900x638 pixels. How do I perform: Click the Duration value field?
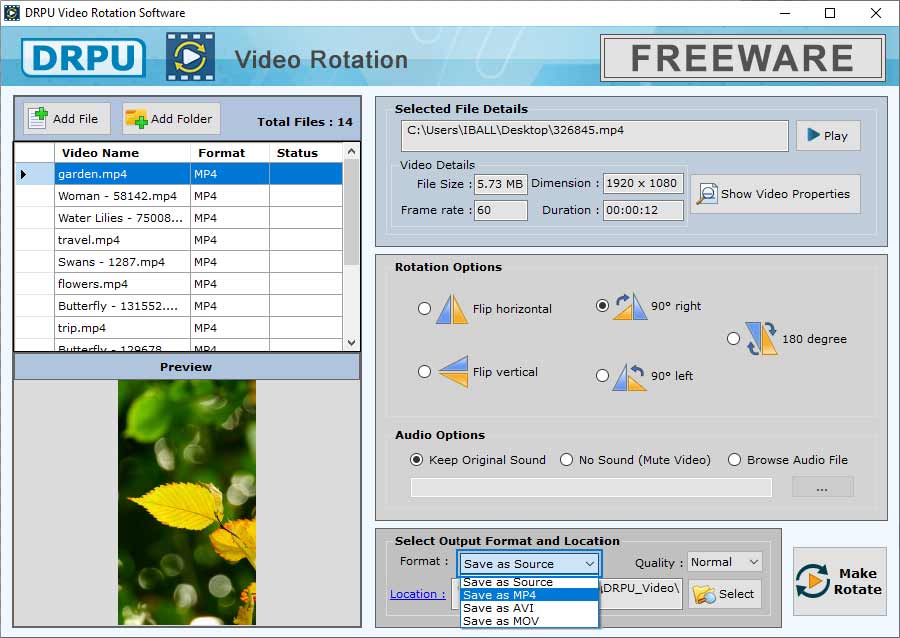tap(643, 211)
